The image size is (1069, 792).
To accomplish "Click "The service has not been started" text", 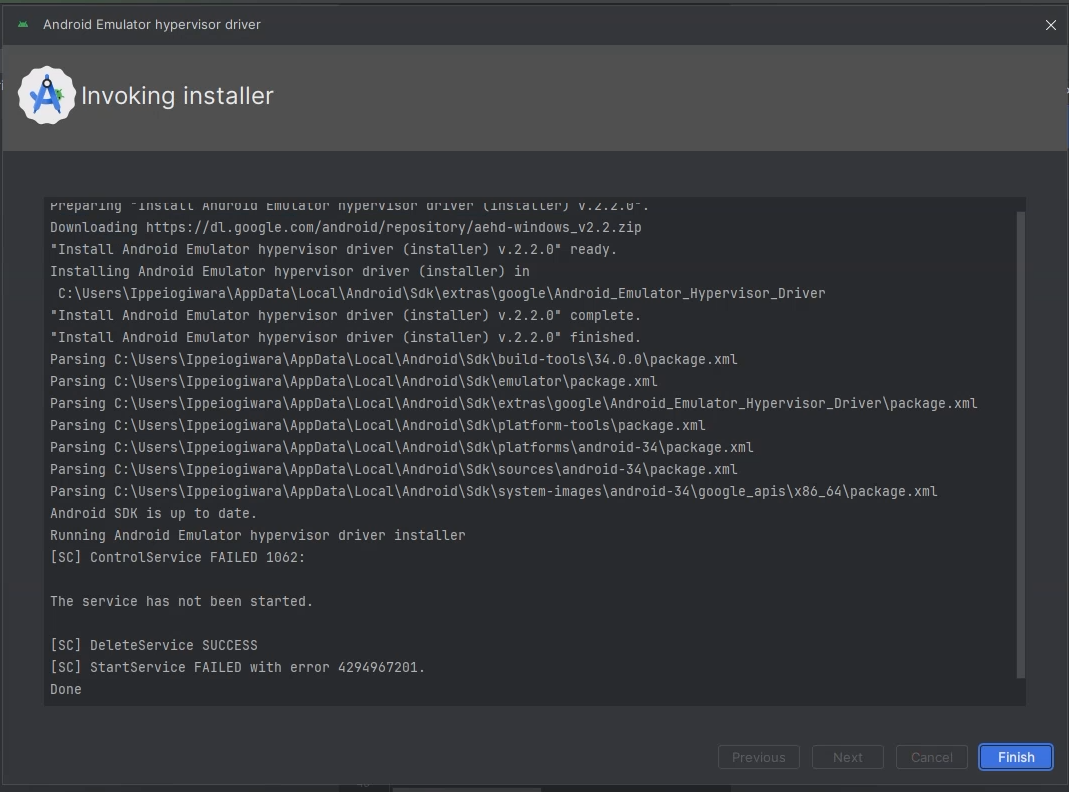I will point(182,602).
